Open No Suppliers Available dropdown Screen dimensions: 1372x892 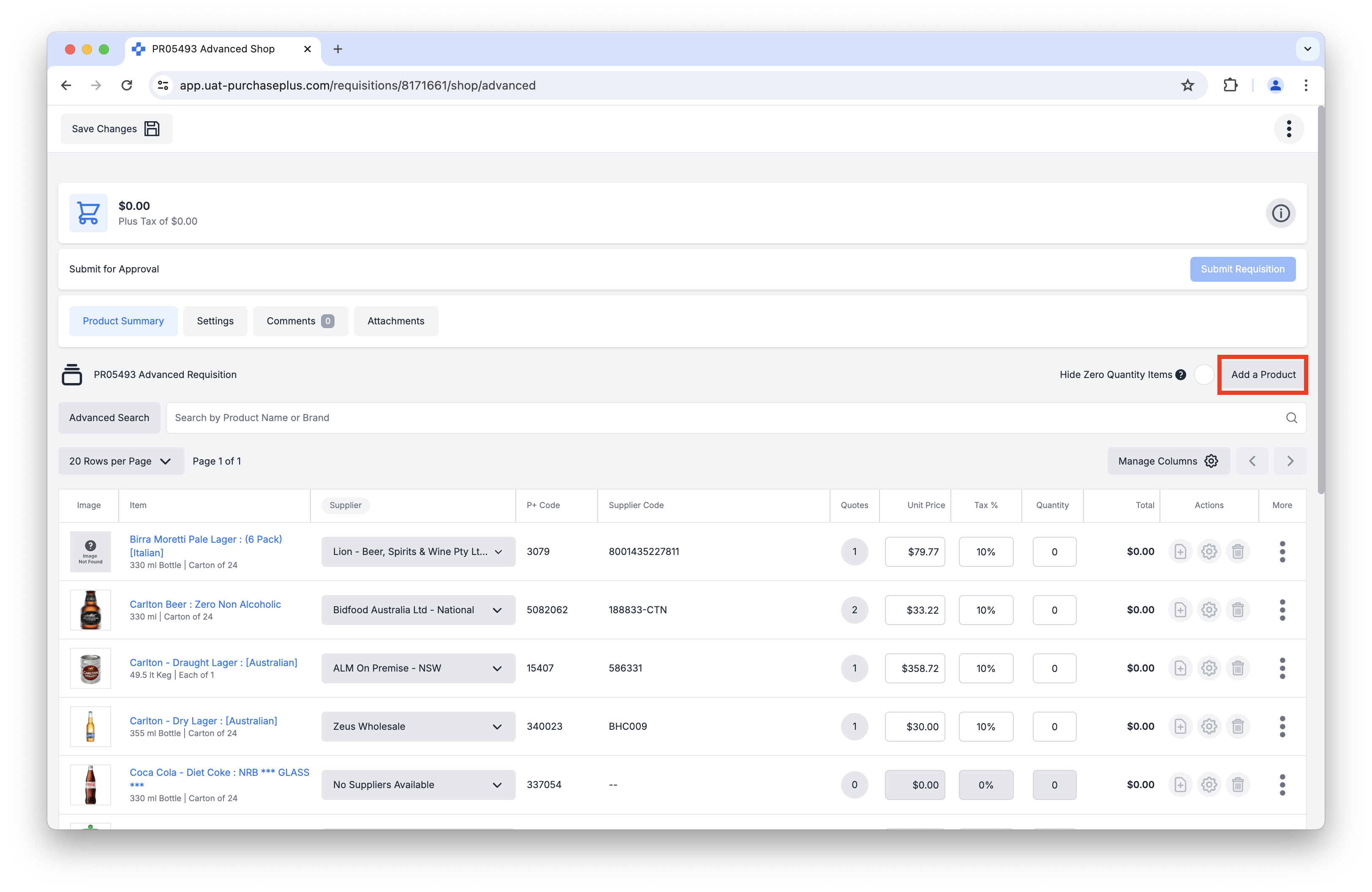[418, 784]
